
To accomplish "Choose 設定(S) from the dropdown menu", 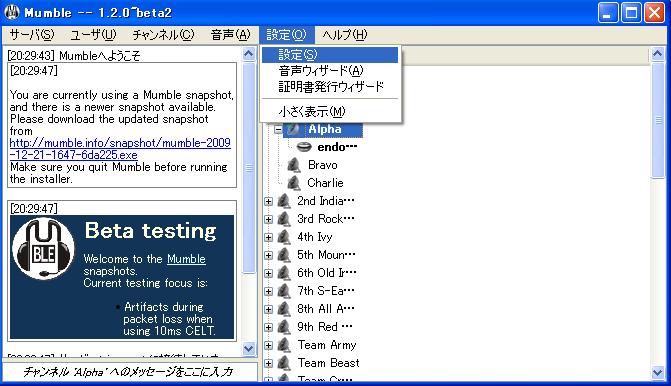I will click(x=330, y=55).
